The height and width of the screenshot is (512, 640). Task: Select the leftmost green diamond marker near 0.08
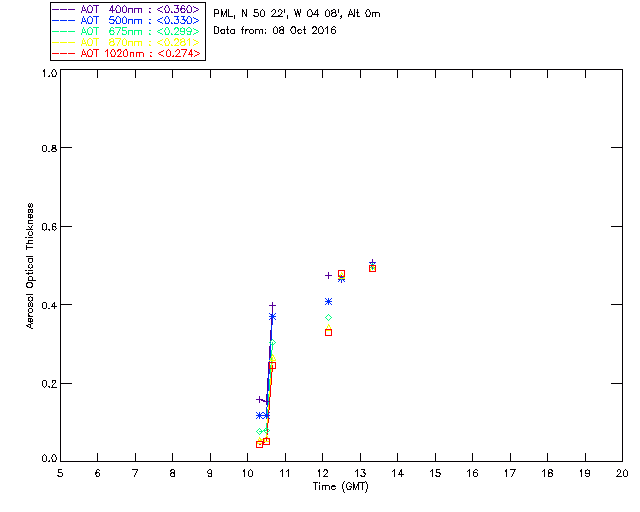pyautogui.click(x=259, y=432)
